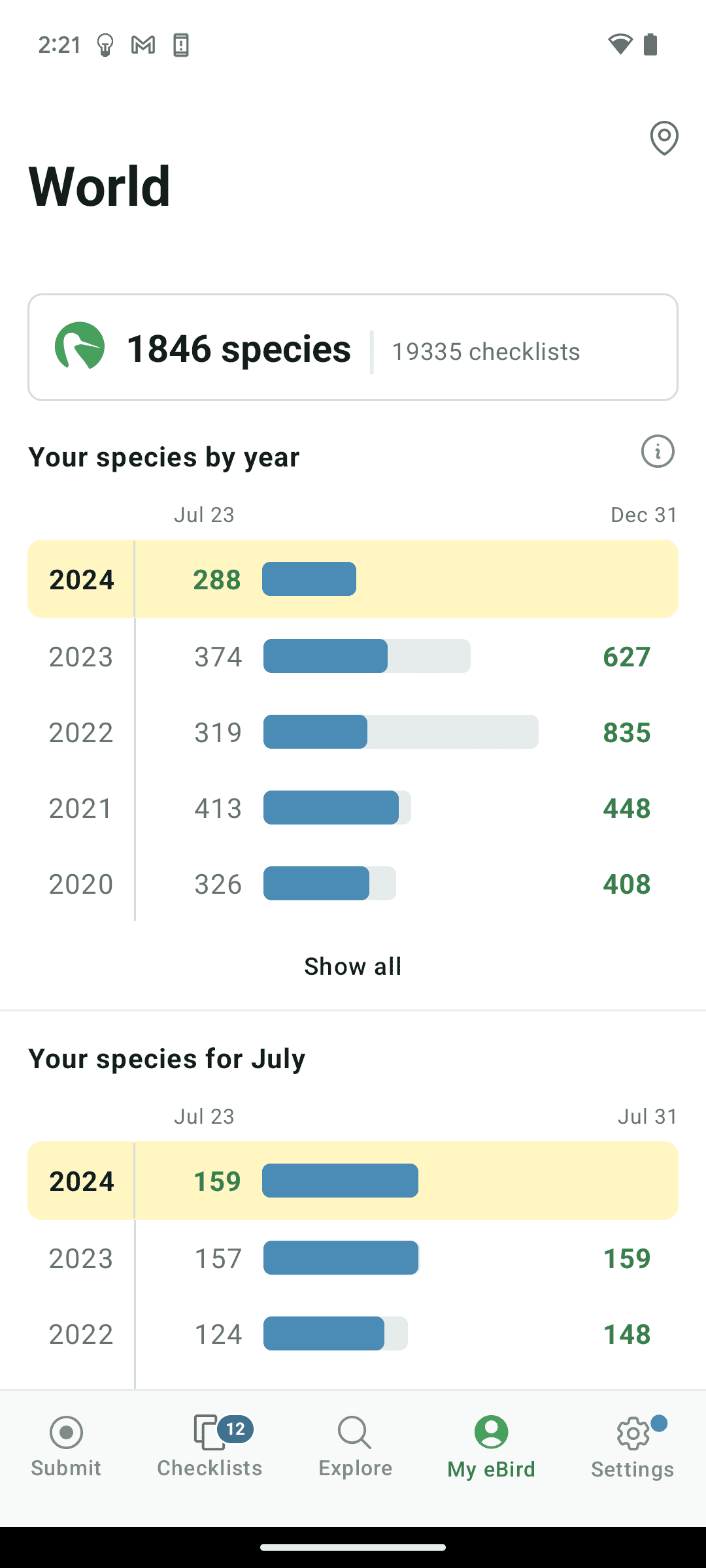Viewport: 706px width, 1568px height.
Task: Tap the 2020 row progress bar
Action: 329,883
